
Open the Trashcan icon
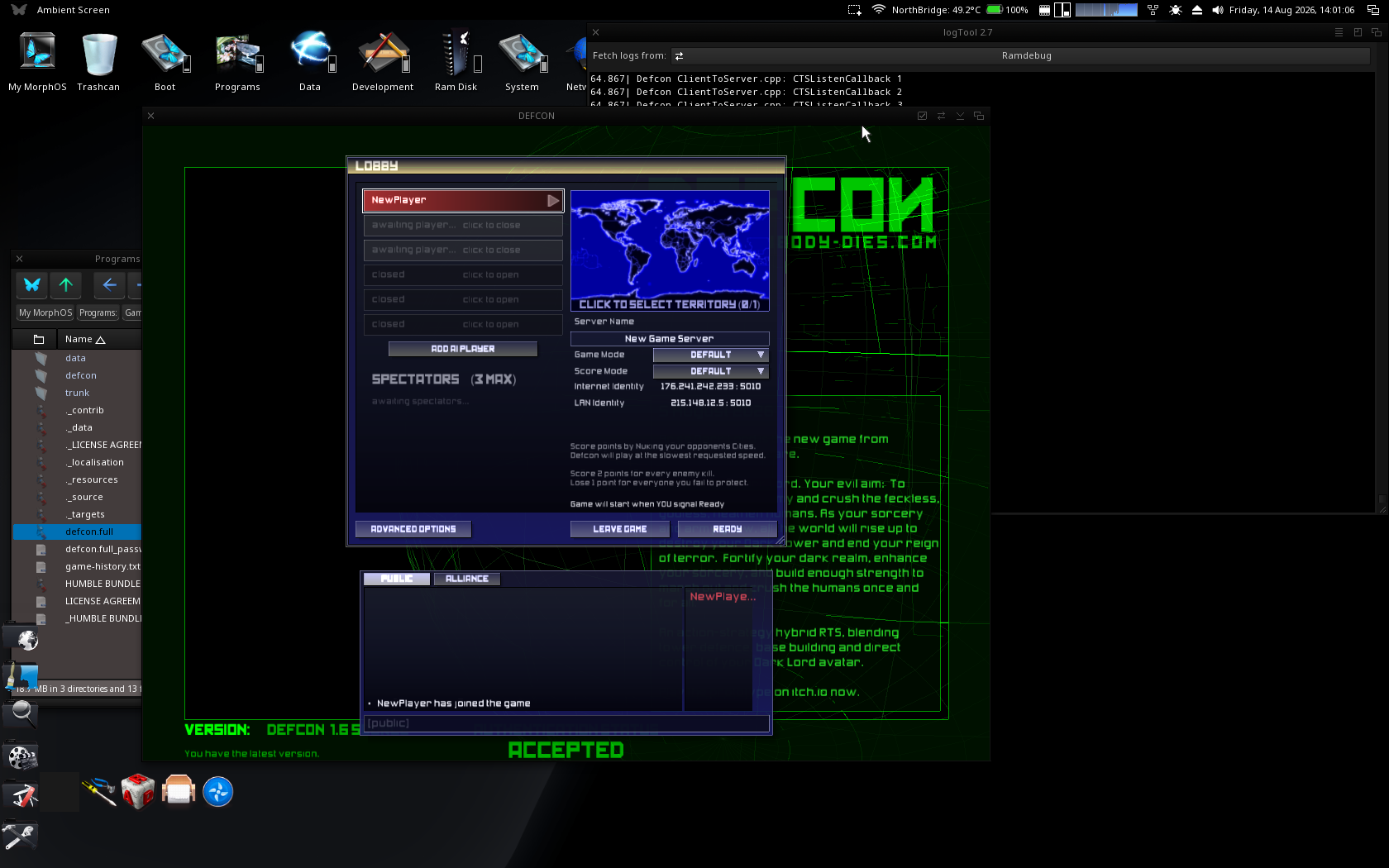point(98,62)
